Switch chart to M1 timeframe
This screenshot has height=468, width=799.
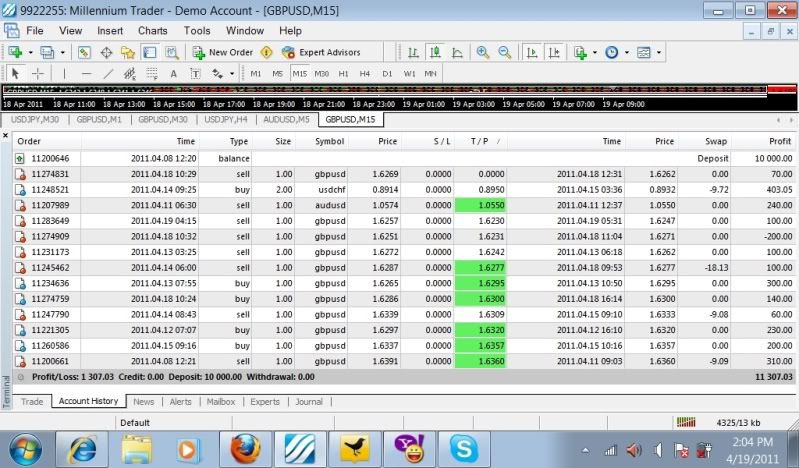click(x=256, y=73)
